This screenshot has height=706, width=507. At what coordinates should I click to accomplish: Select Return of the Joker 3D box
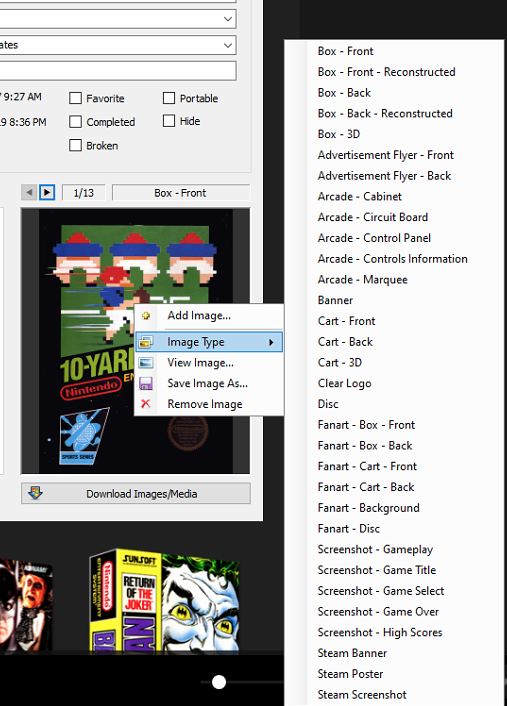tap(164, 600)
